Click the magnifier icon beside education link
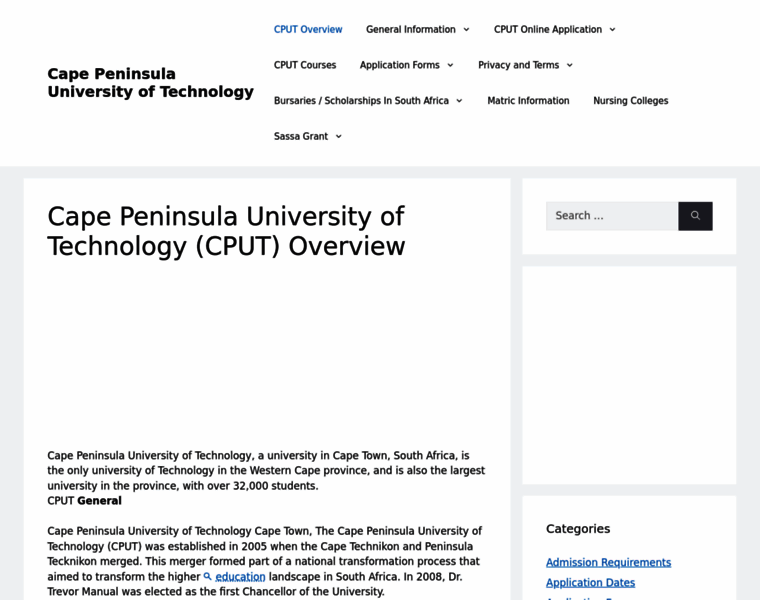 (207, 577)
